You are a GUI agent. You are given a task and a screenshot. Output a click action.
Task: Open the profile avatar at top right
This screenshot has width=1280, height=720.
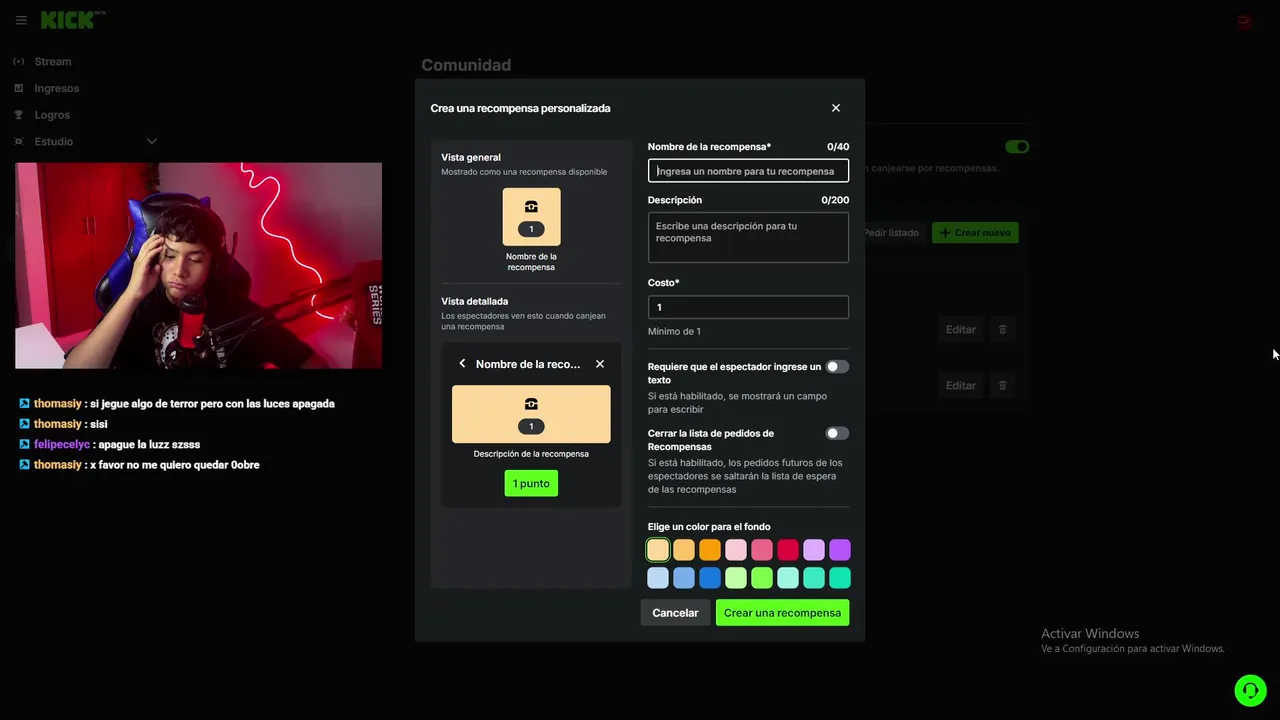1245,20
